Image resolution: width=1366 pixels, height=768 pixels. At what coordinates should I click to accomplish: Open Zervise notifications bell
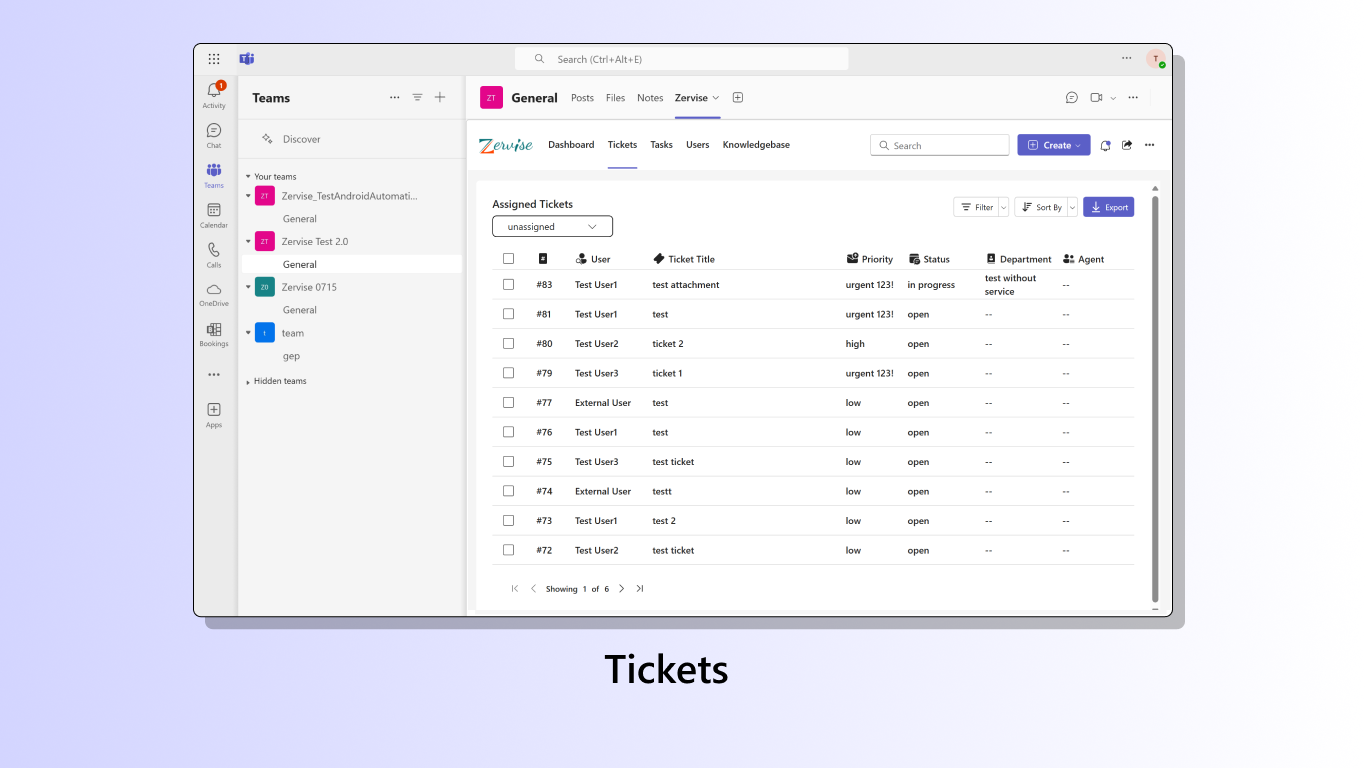point(1105,146)
